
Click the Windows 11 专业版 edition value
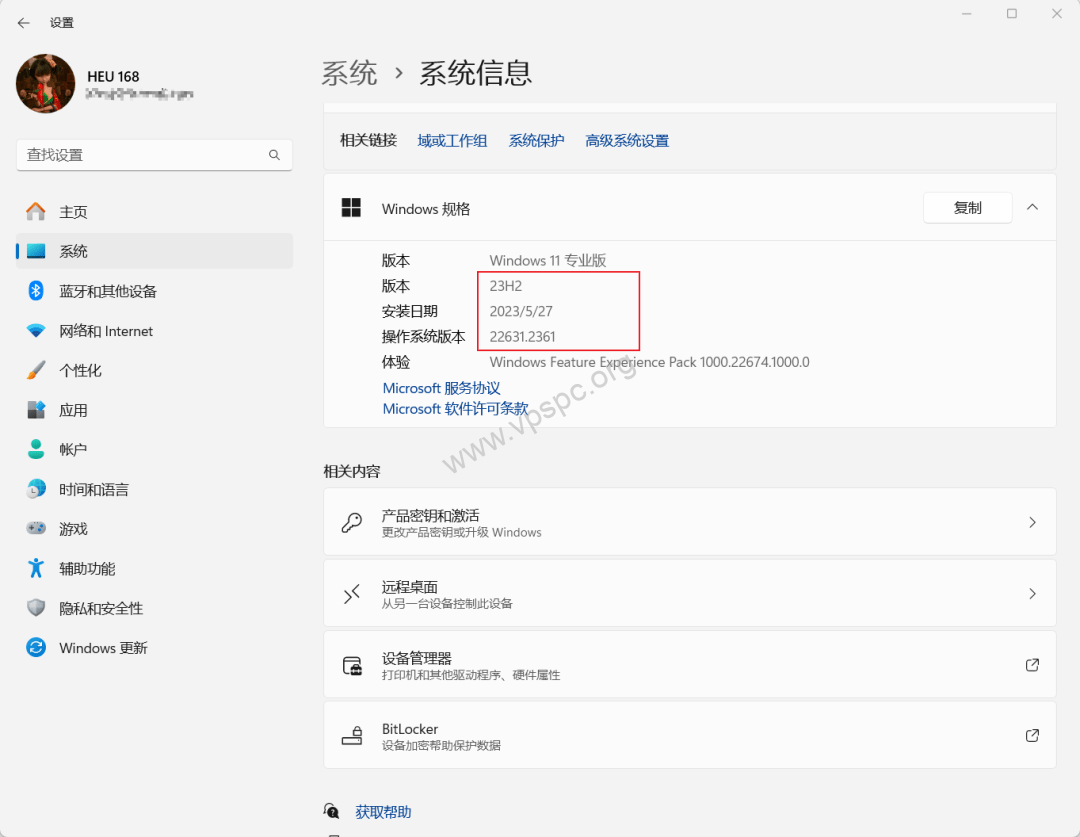[548, 260]
